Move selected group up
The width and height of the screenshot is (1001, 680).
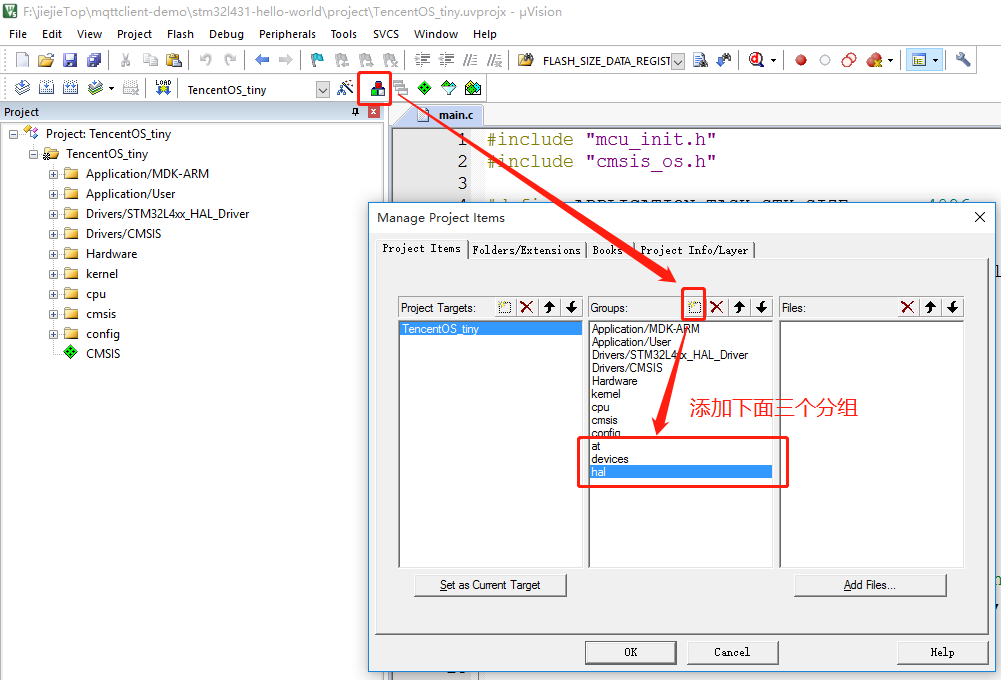(x=739, y=307)
